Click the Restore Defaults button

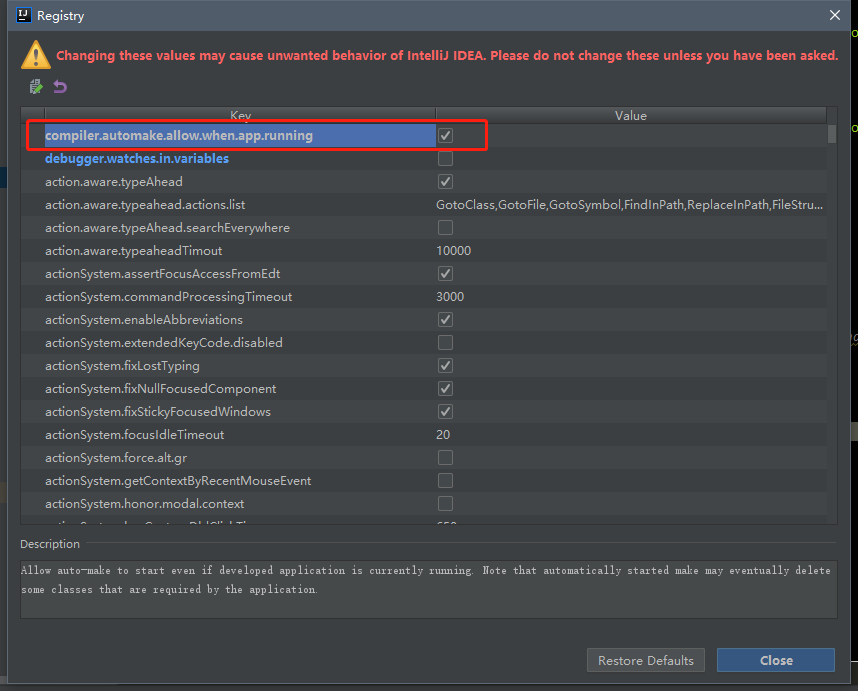coord(646,660)
